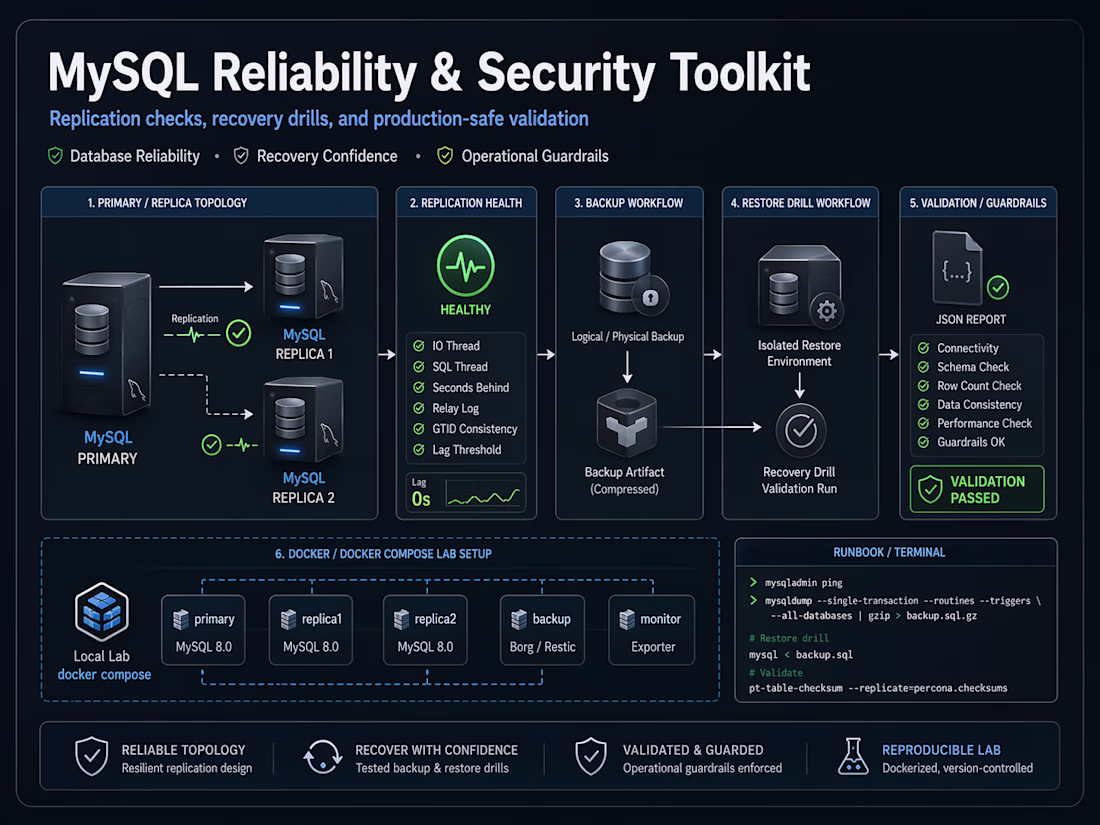Screen dimensions: 1100x825
Task: Toggle the Relay Log check
Action: [419, 408]
